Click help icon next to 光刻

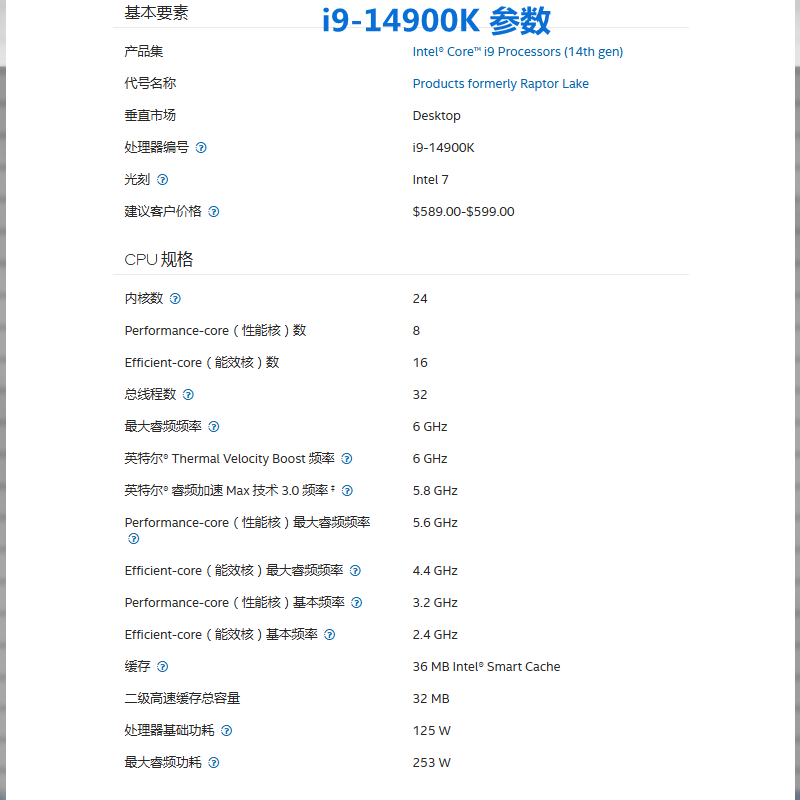(162, 180)
